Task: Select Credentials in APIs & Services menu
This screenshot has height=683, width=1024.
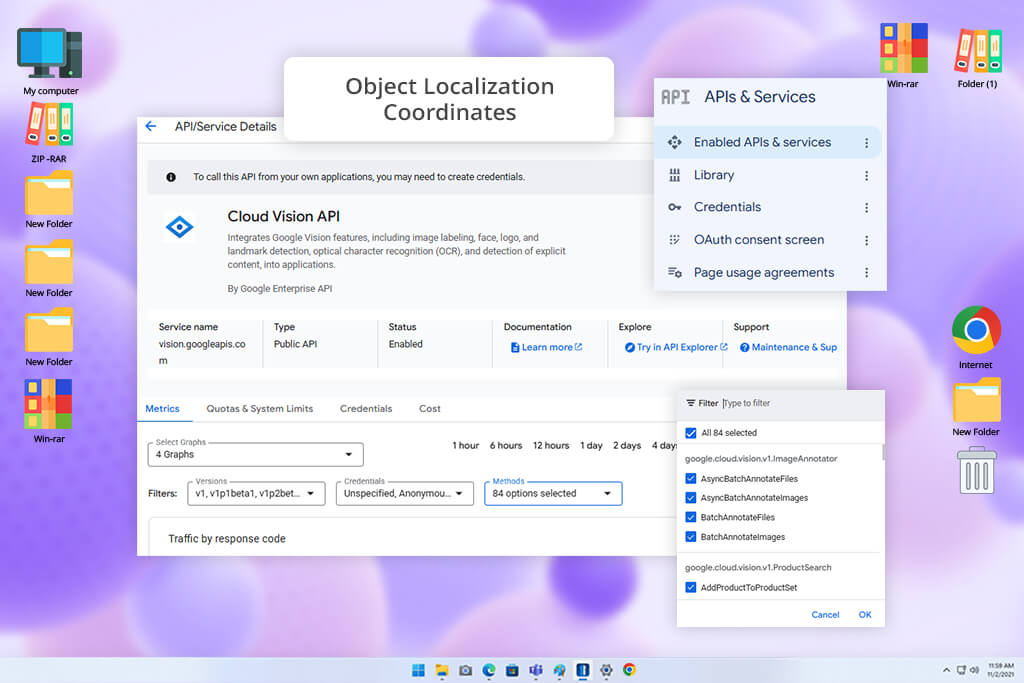Action: [x=768, y=207]
